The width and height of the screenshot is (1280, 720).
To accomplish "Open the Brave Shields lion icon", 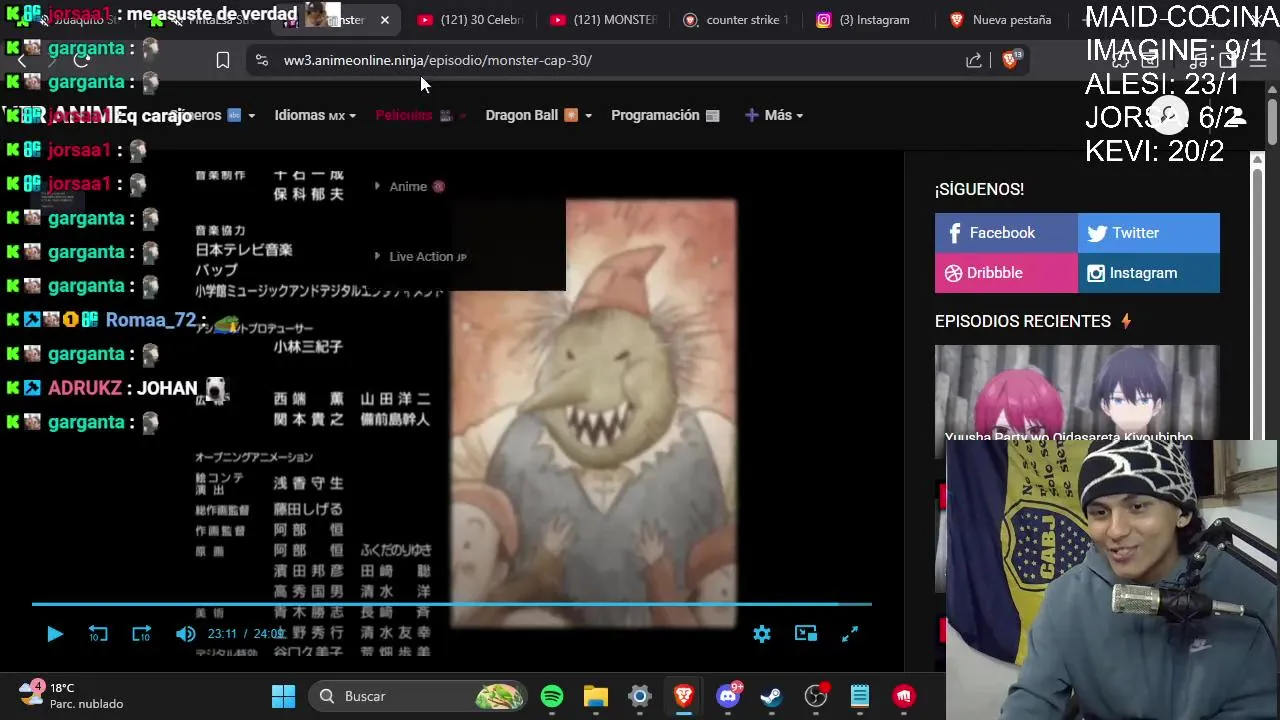I will (x=1010, y=60).
